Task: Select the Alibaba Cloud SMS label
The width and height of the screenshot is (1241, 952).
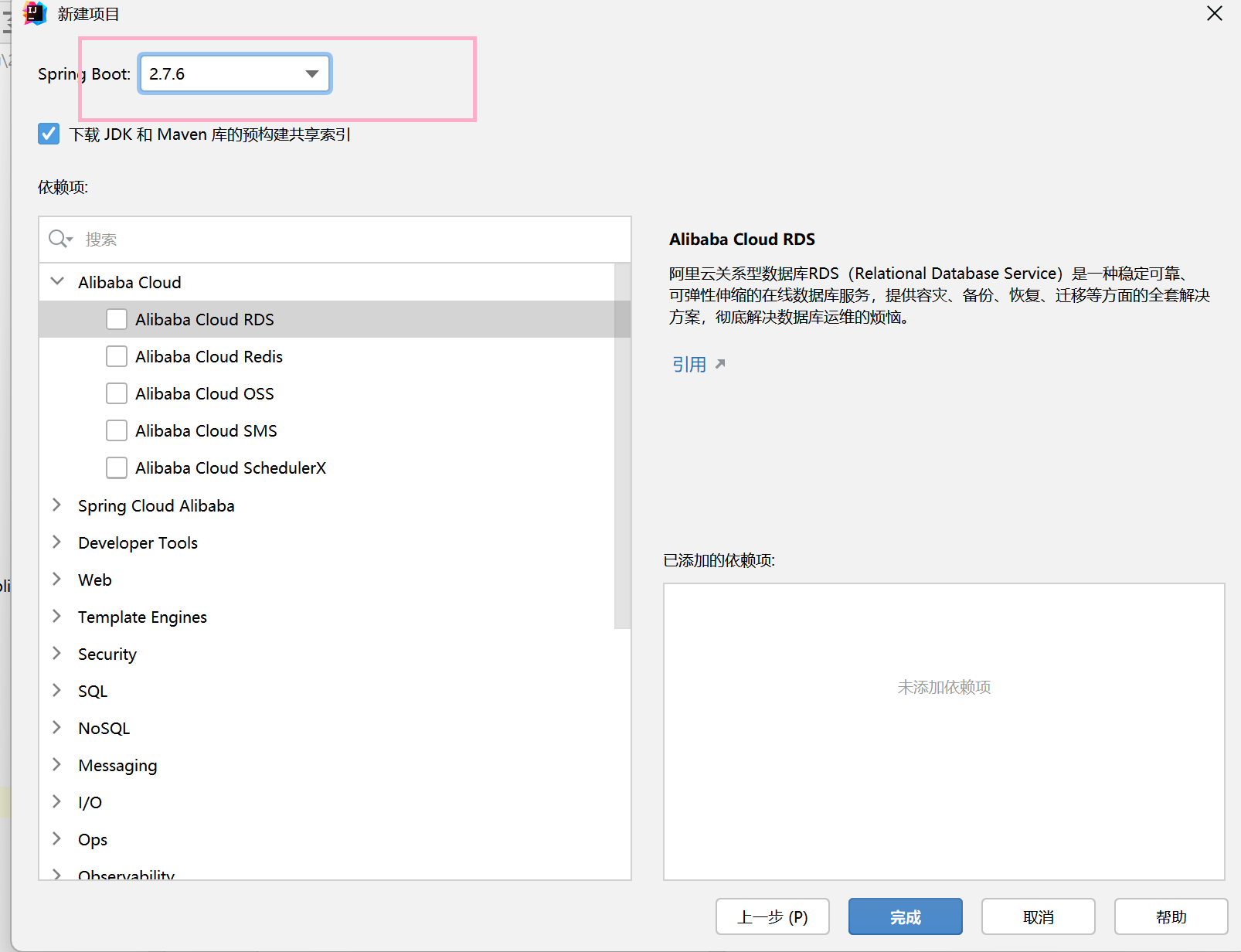Action: click(x=206, y=430)
